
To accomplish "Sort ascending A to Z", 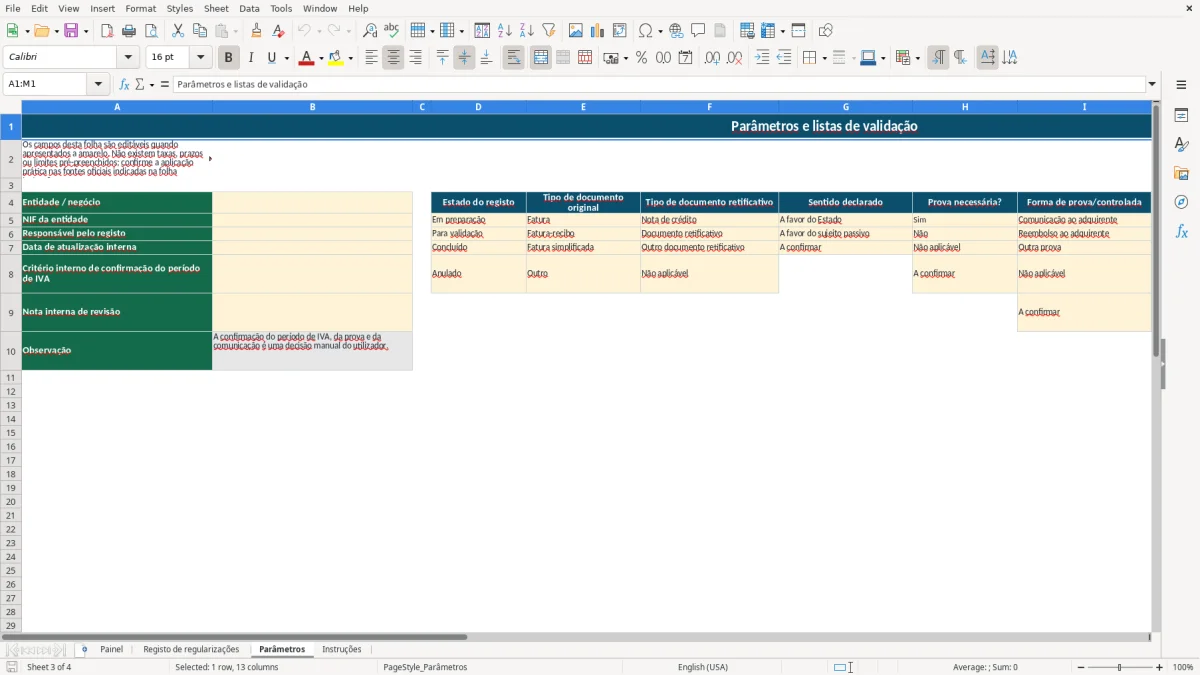I will 504,31.
